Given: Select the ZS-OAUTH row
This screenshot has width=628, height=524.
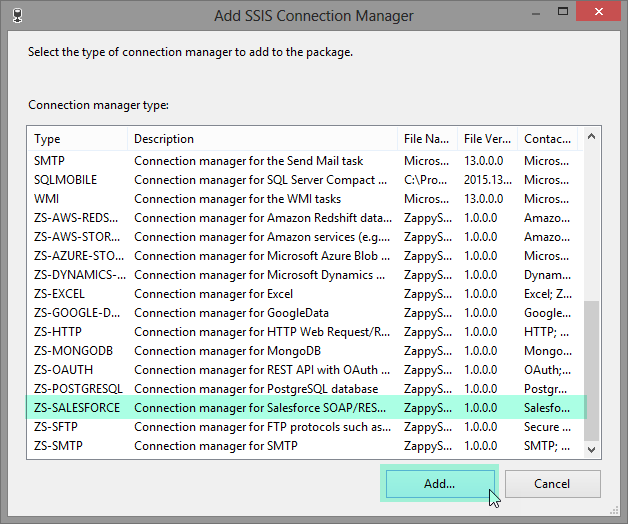Looking at the screenshot, I should (x=306, y=370).
